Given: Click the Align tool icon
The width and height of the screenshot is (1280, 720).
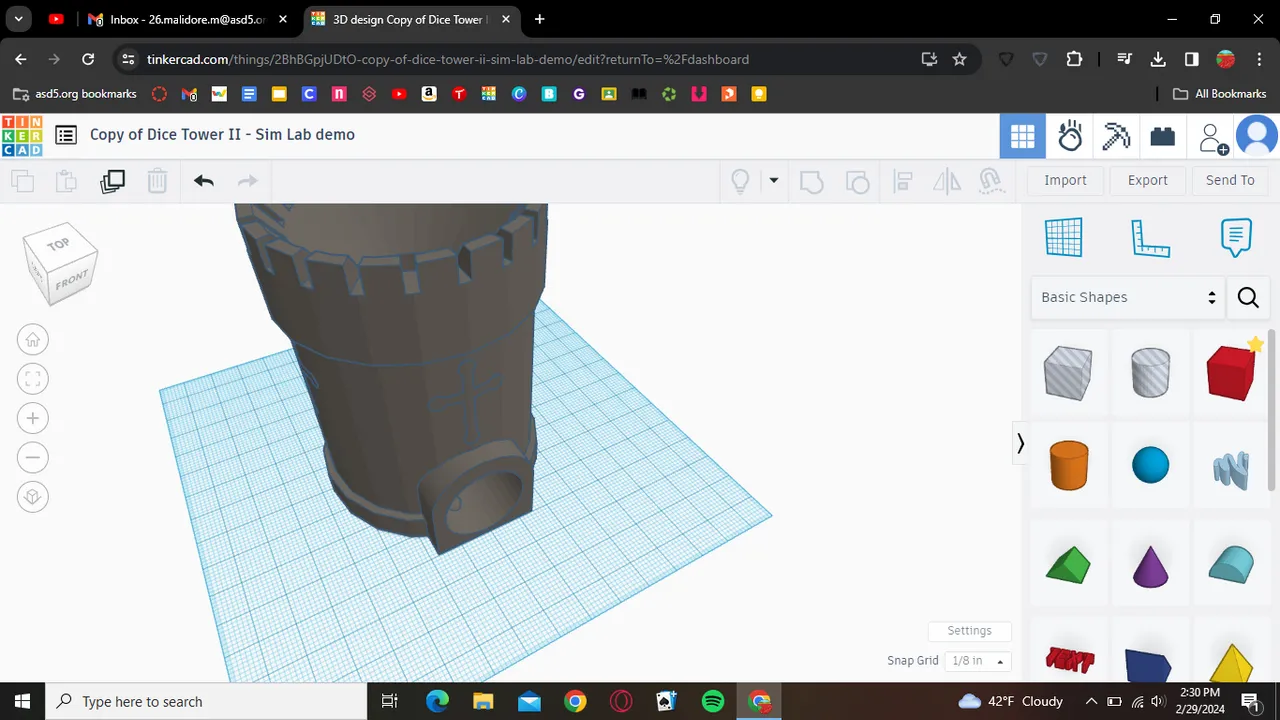Looking at the screenshot, I should [x=902, y=181].
